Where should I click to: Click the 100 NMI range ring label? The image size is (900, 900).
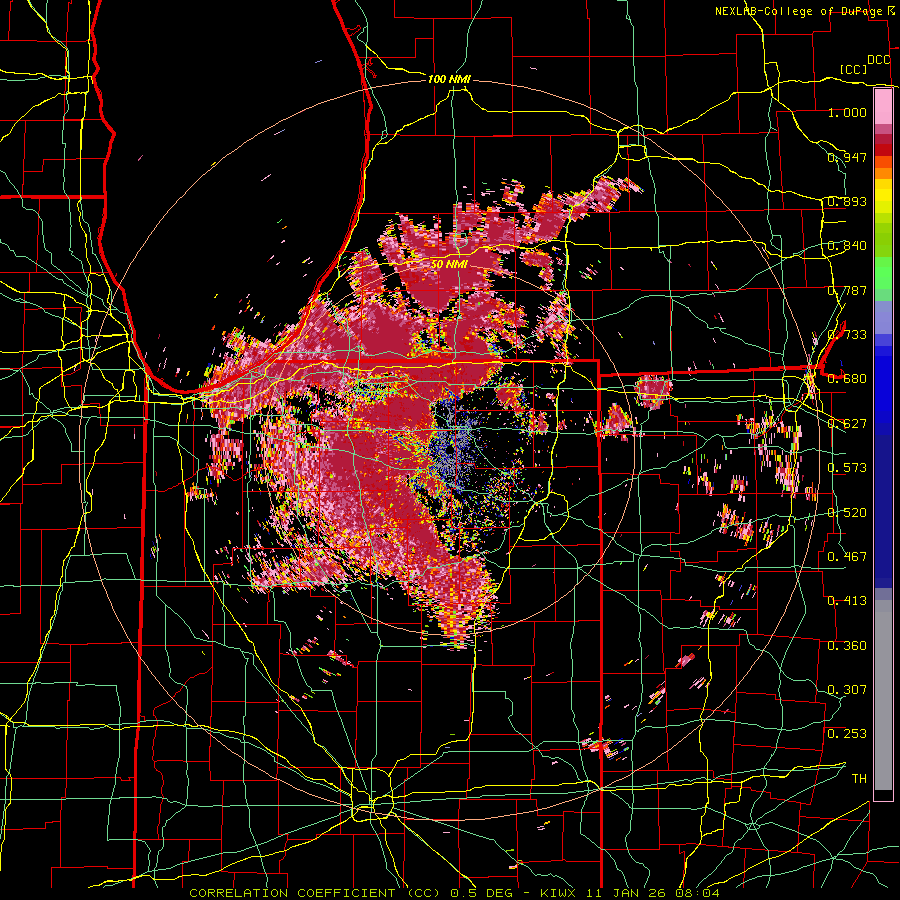click(x=449, y=79)
